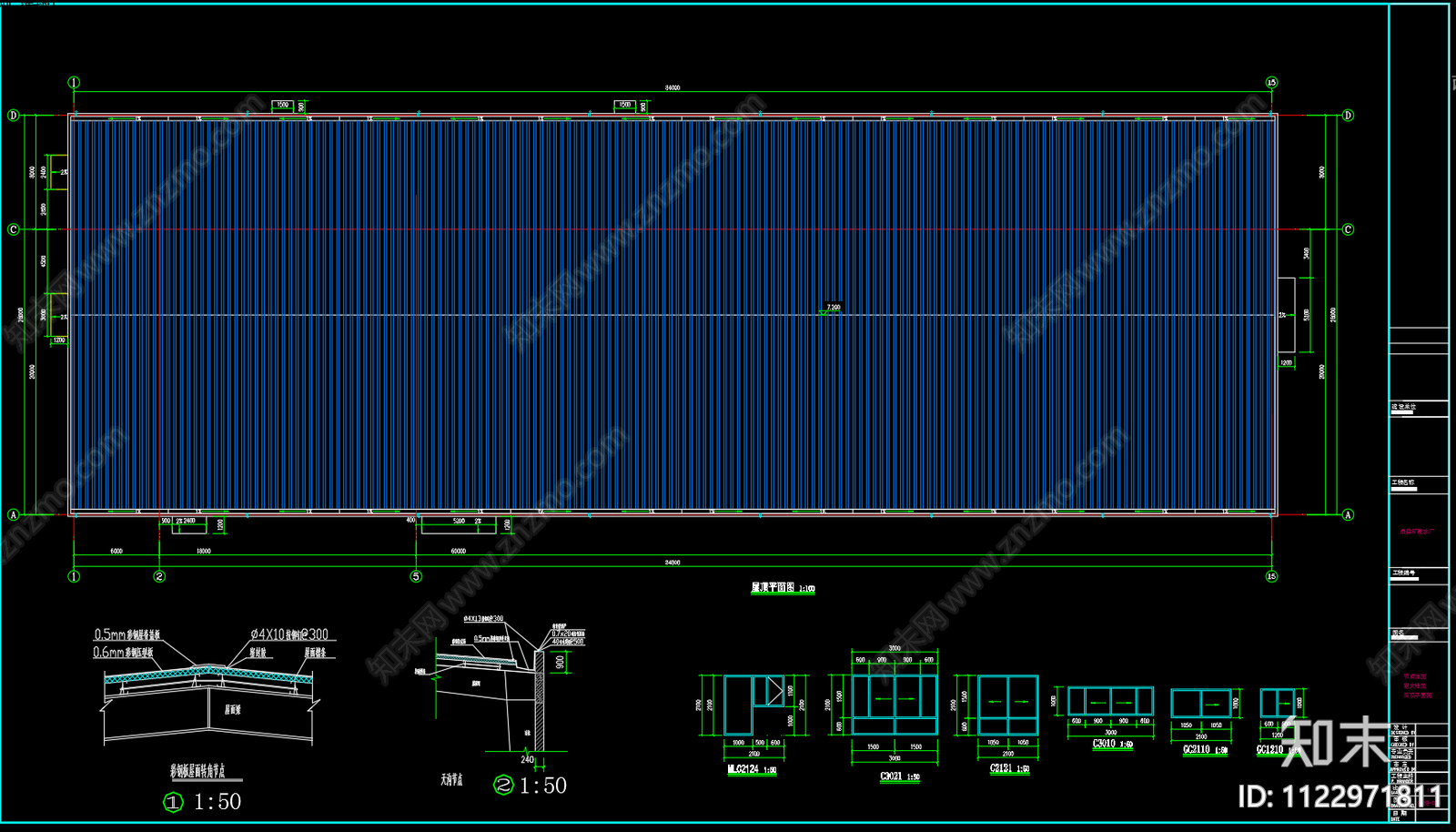1456x832 pixels.
Task: Click the 84000 dimension above the plan
Action: tap(672, 88)
